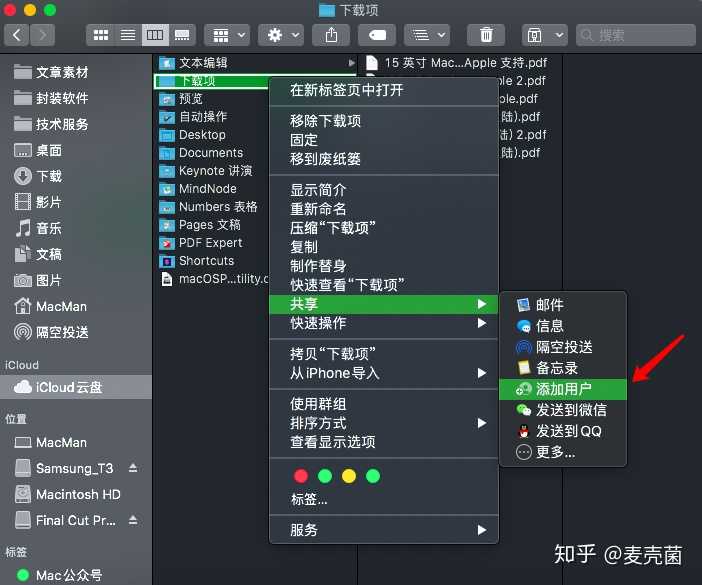This screenshot has height=585, width=702.
Task: Select 影片 in the sidebar
Action: (x=38, y=202)
